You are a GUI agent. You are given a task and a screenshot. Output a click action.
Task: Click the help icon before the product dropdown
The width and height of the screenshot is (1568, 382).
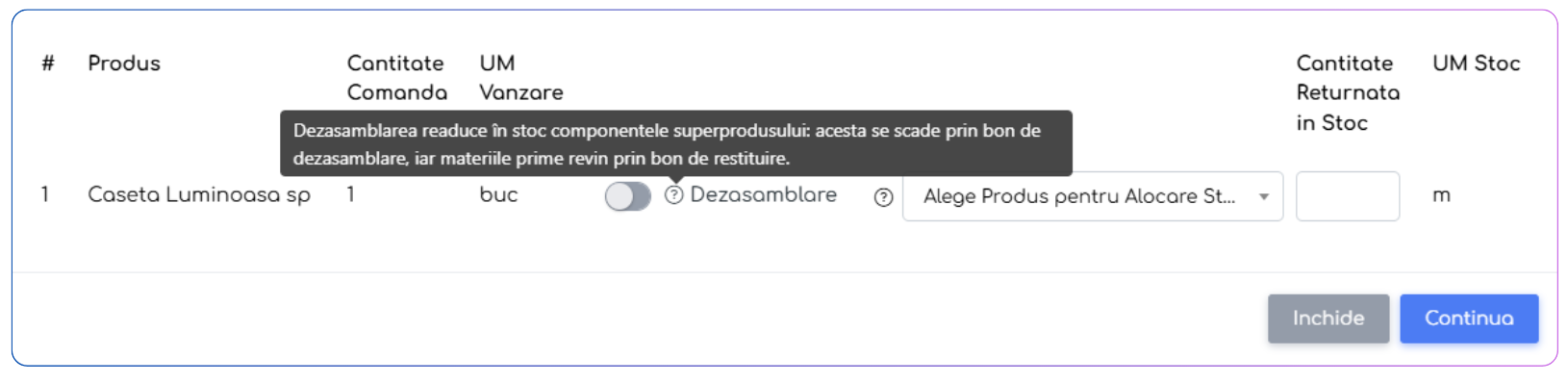[x=883, y=197]
